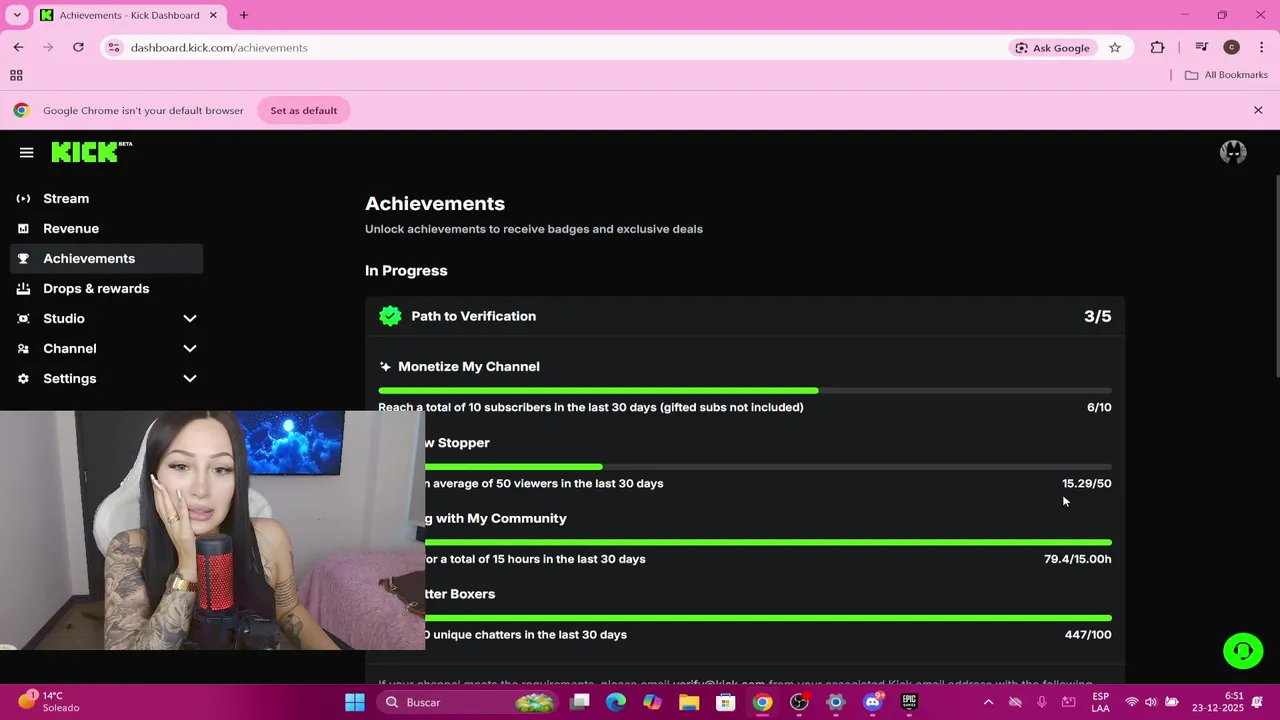
Task: Open the Windows Start menu
Action: click(x=355, y=702)
